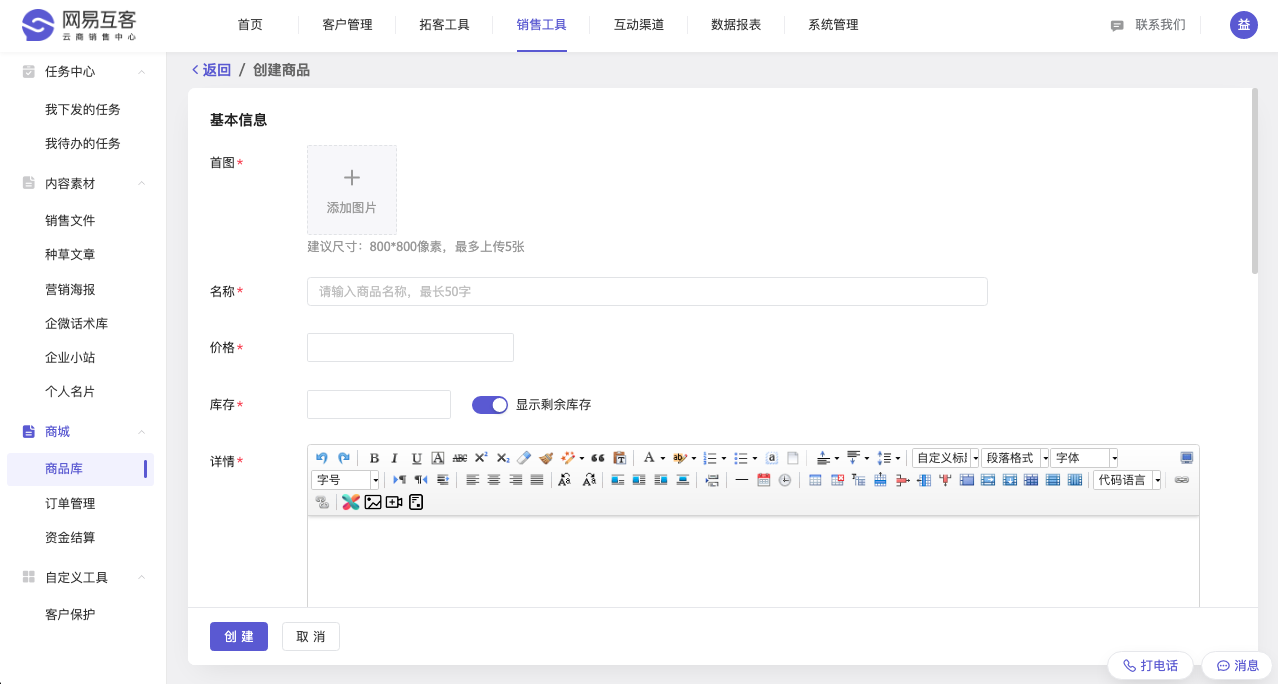Open the 段落格式 dropdown

(x=1015, y=458)
